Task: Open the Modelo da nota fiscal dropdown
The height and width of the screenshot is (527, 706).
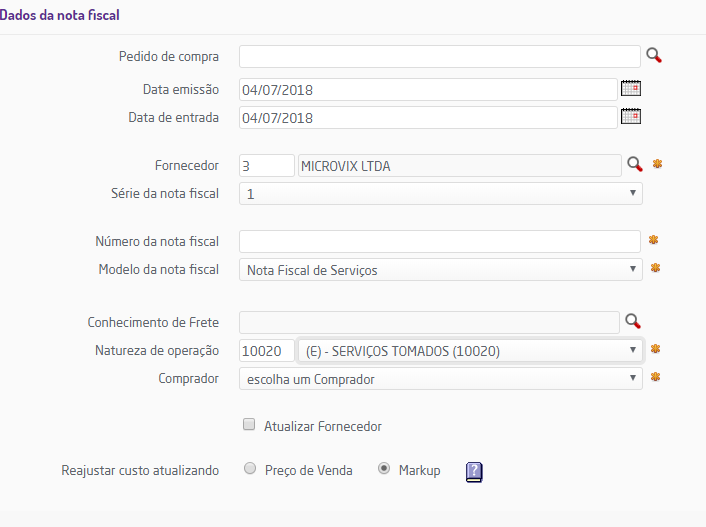Action: 440,269
